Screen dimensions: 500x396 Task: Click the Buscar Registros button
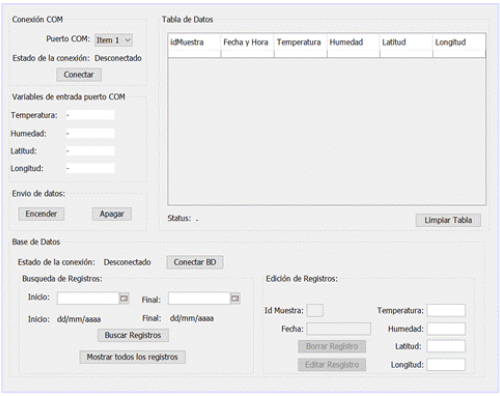coord(133,335)
